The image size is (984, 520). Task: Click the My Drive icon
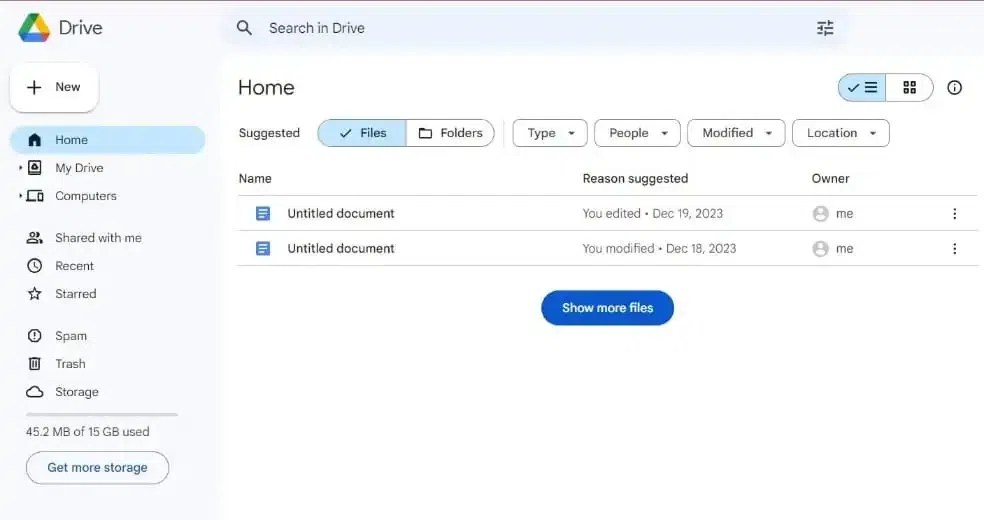[35, 167]
